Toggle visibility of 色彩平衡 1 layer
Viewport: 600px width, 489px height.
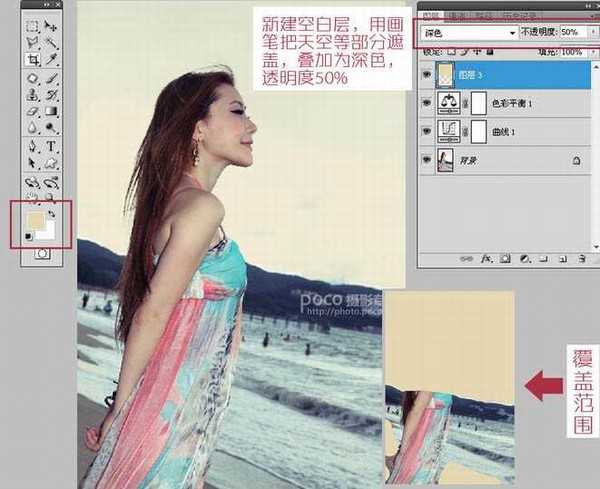tap(428, 102)
